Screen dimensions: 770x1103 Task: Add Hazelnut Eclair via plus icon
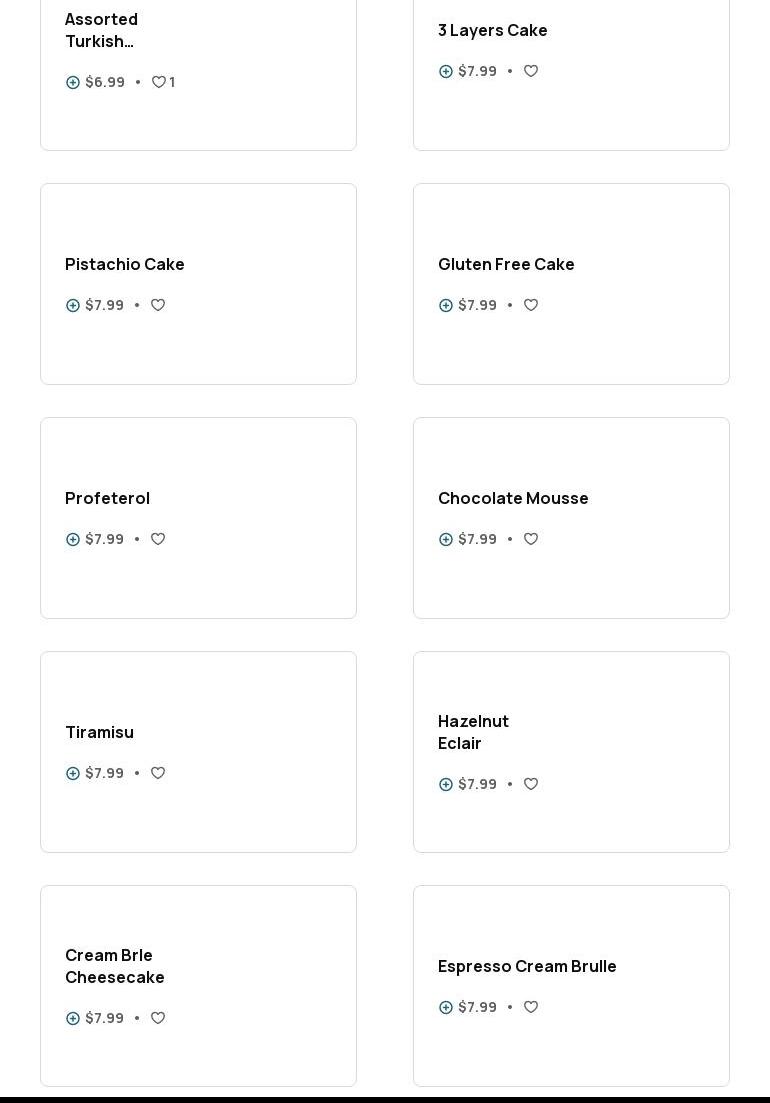point(446,785)
